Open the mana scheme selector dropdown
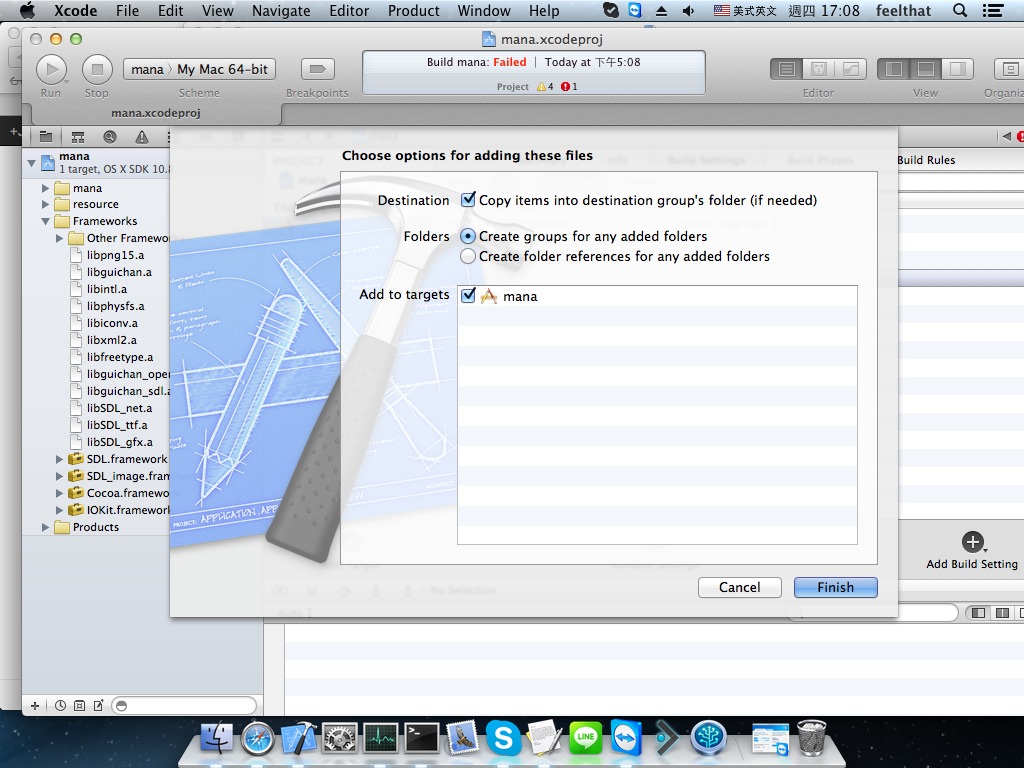The width and height of the screenshot is (1024, 768). 147,69
